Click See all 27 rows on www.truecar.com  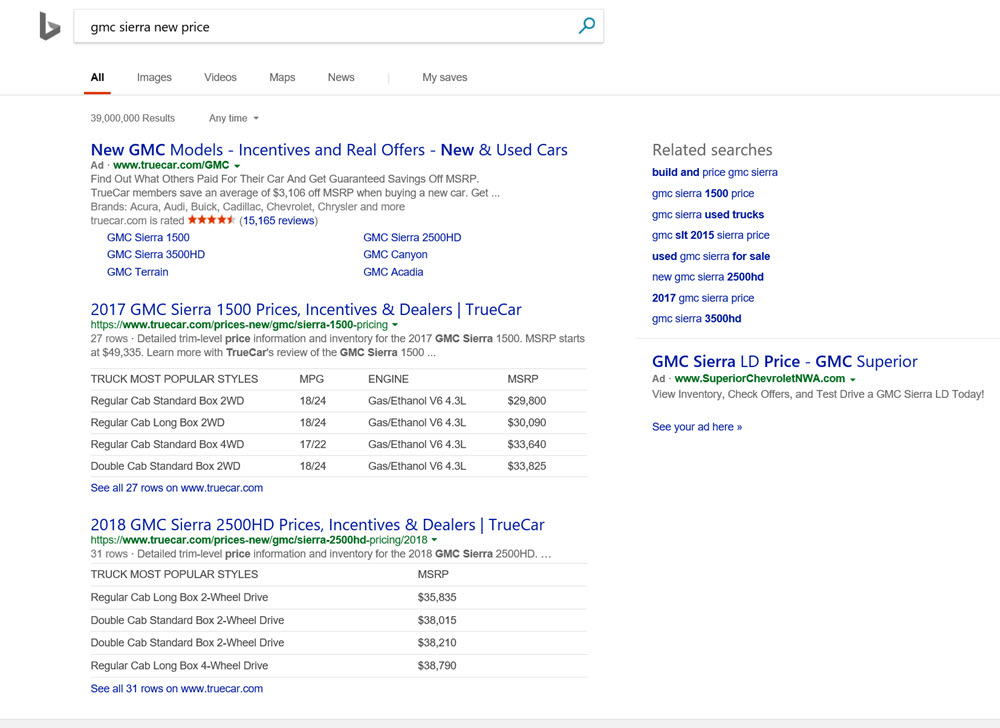pyautogui.click(x=177, y=488)
